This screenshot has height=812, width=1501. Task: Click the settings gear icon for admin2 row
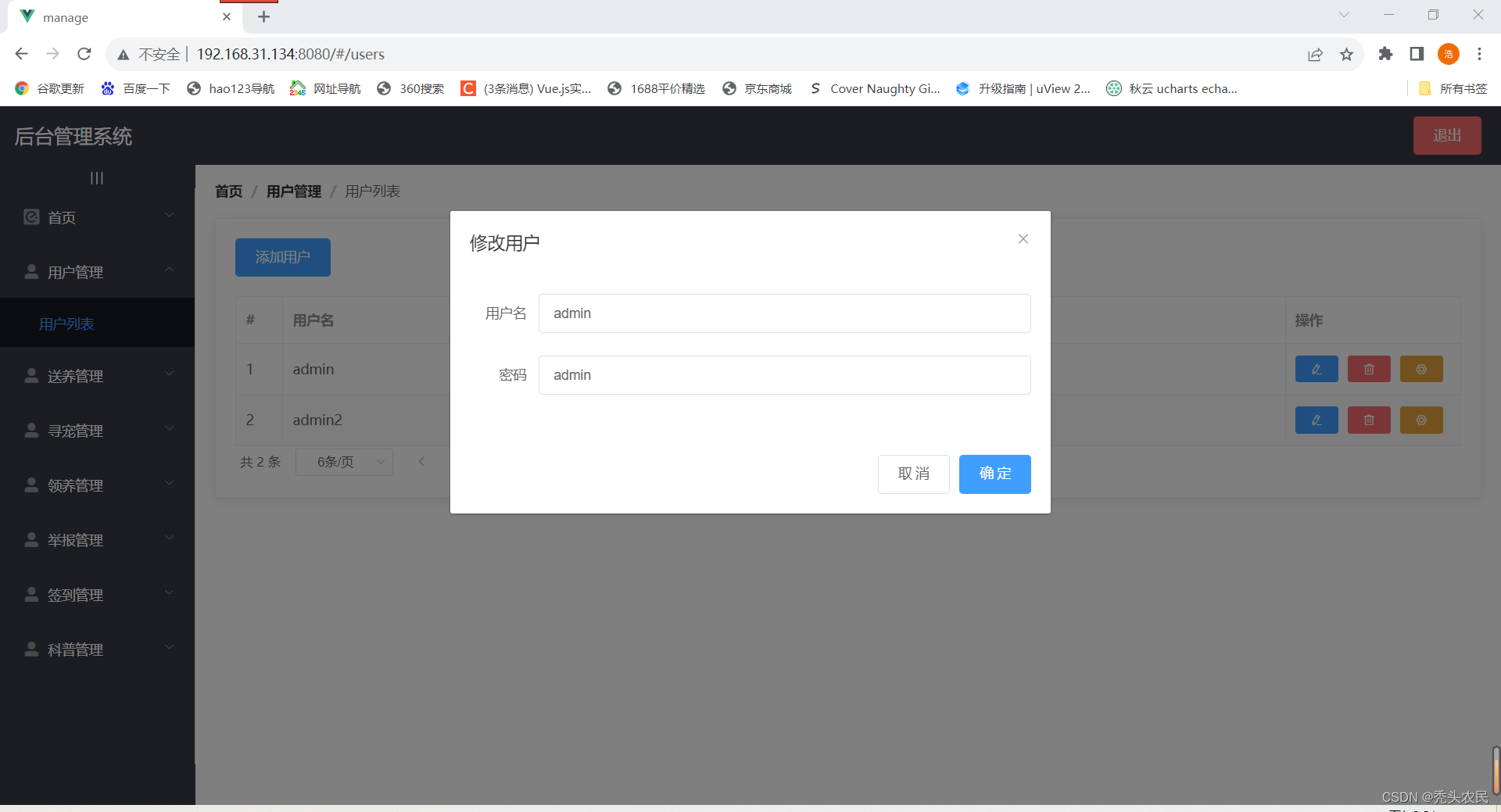pyautogui.click(x=1421, y=420)
